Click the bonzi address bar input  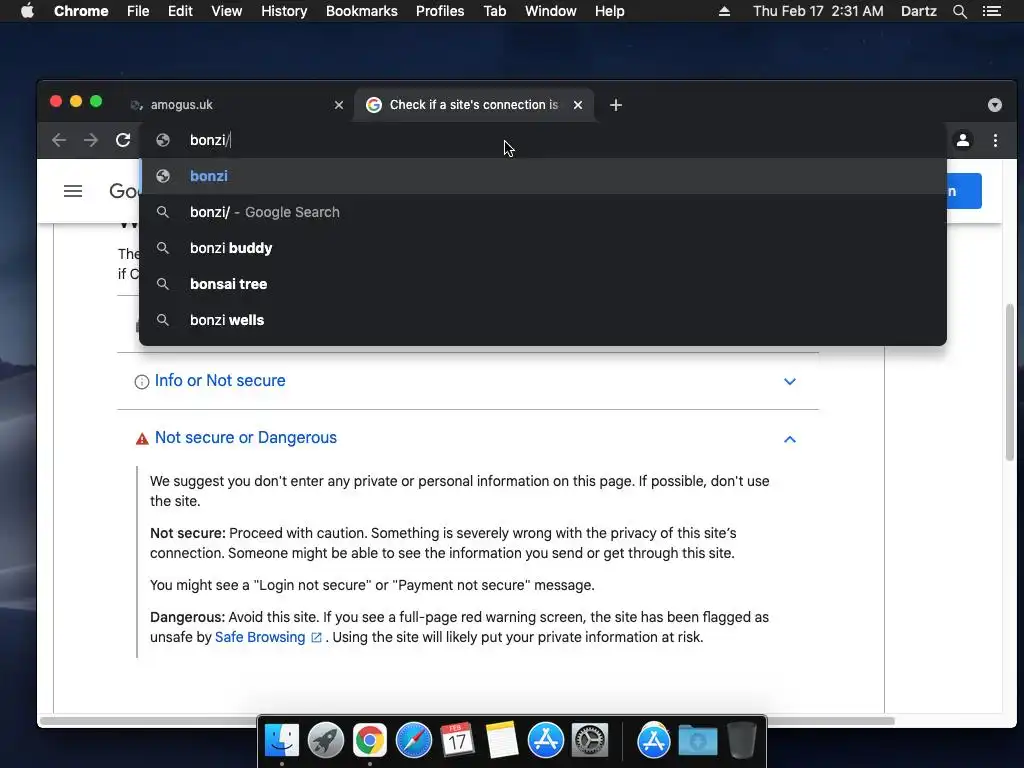tap(542, 140)
